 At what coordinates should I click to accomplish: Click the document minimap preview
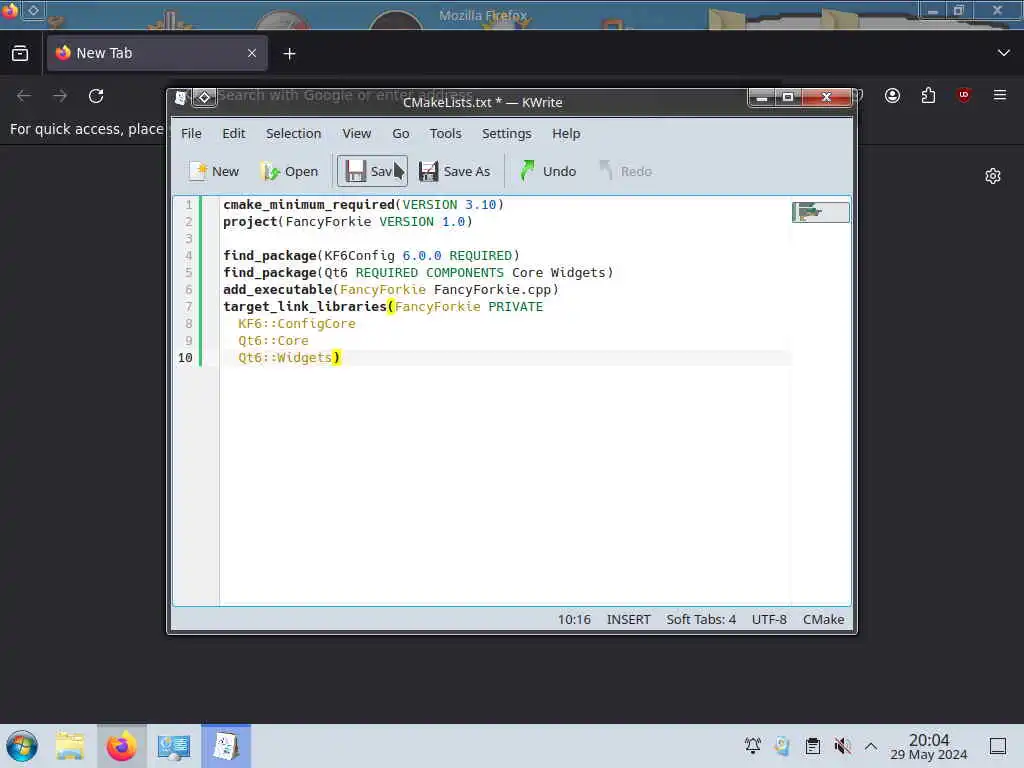(x=820, y=212)
